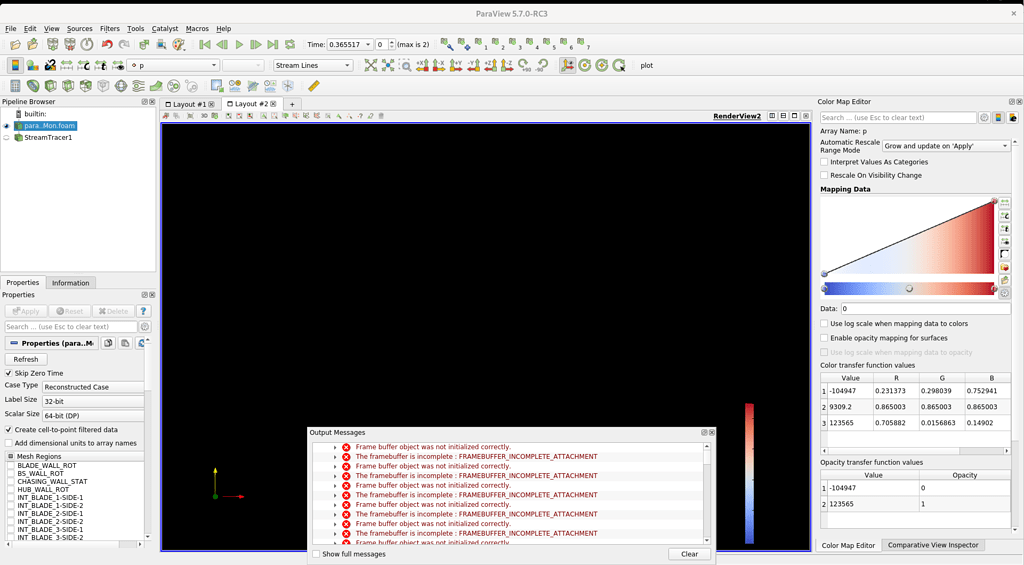Image resolution: width=1024 pixels, height=565 pixels.
Task: Open the Label Size 32-bit dropdown
Action: point(93,401)
